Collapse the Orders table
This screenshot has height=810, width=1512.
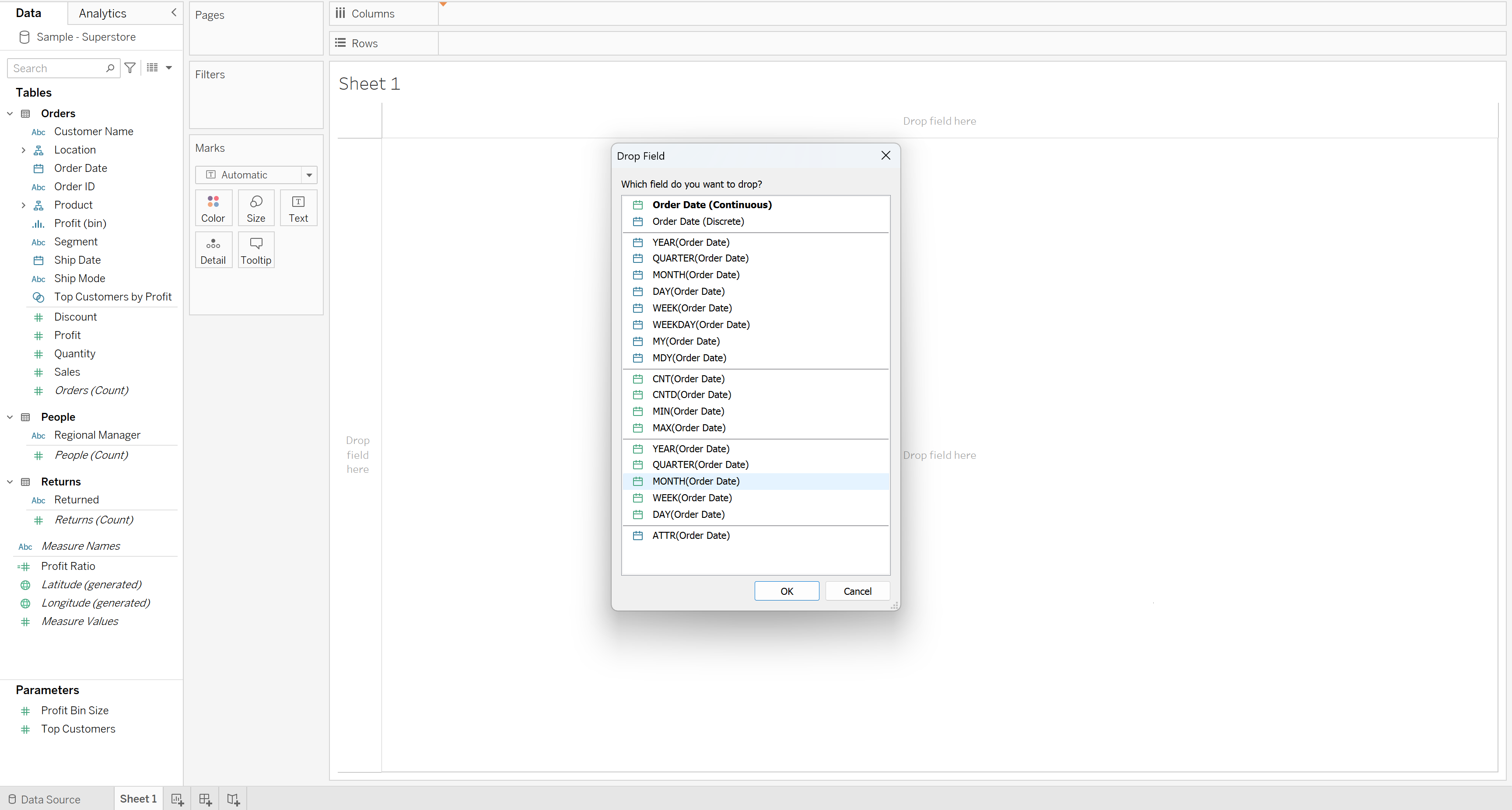click(10, 113)
